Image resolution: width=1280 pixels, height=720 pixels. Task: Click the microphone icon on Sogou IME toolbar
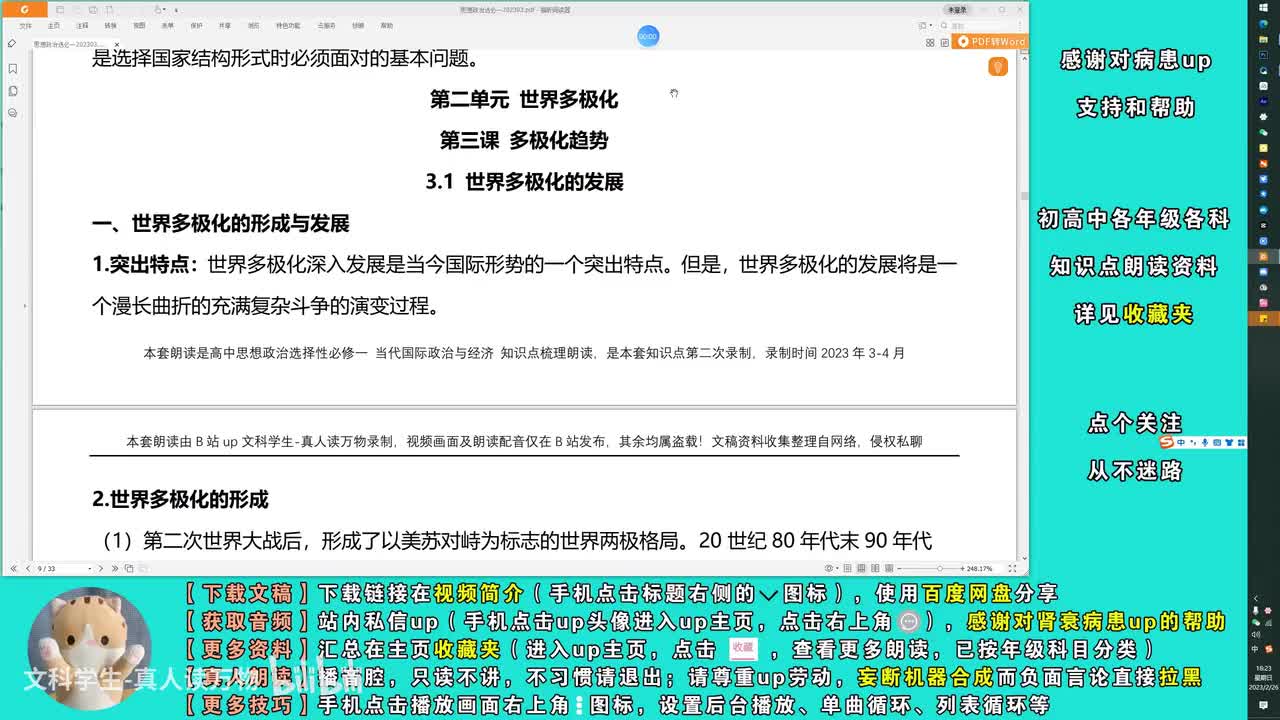[x=1205, y=442]
